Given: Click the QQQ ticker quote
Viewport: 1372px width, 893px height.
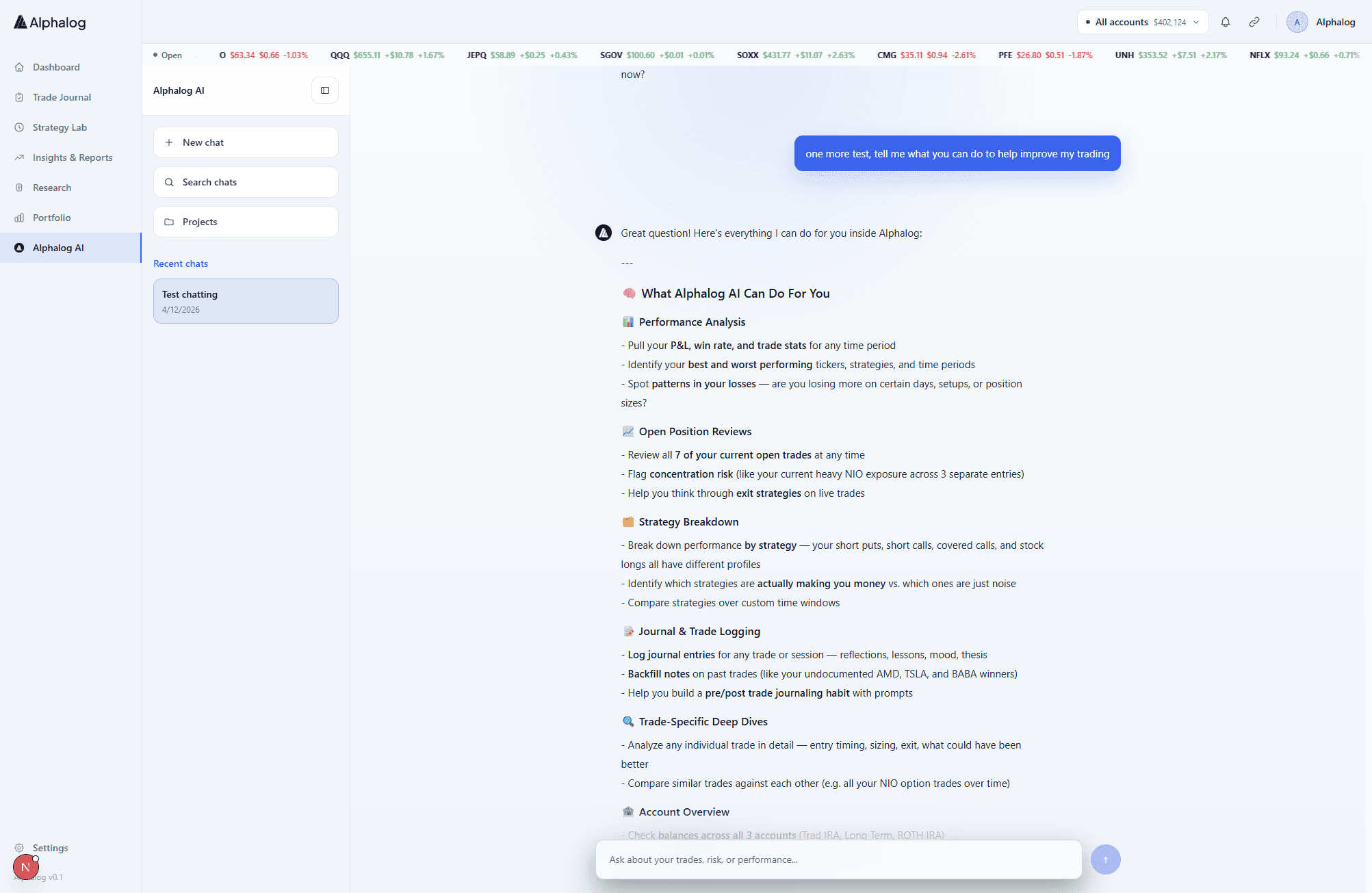Looking at the screenshot, I should tap(387, 55).
